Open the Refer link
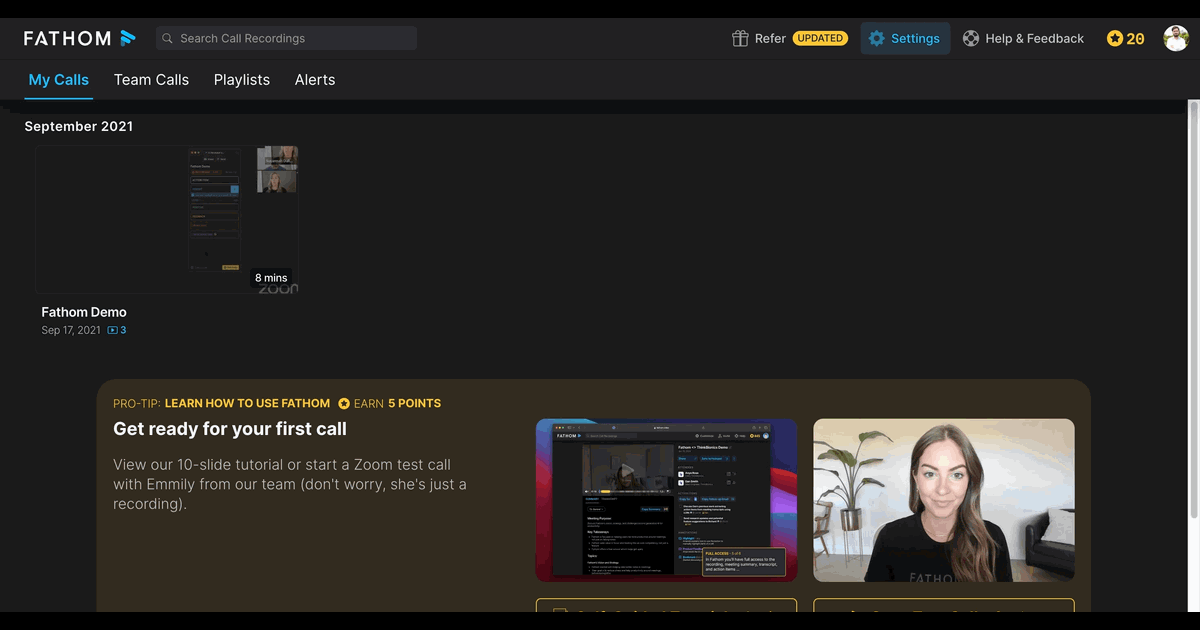 (770, 38)
